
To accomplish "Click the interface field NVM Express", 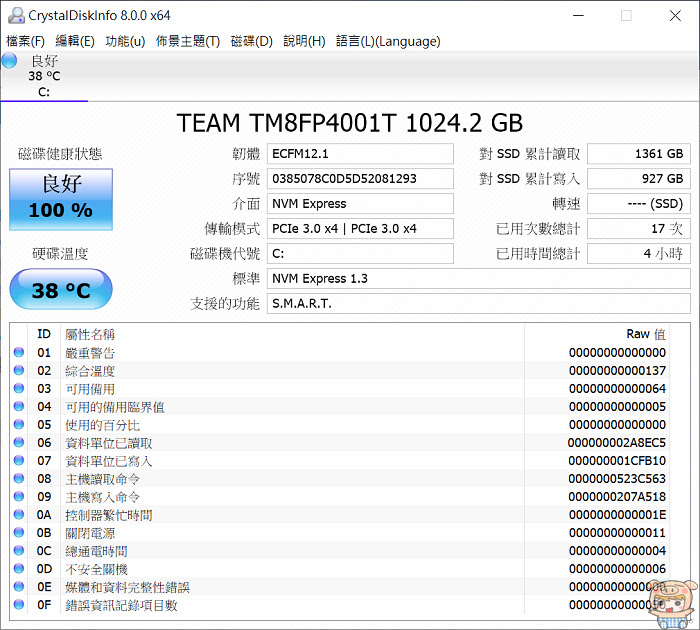I will (x=360, y=204).
